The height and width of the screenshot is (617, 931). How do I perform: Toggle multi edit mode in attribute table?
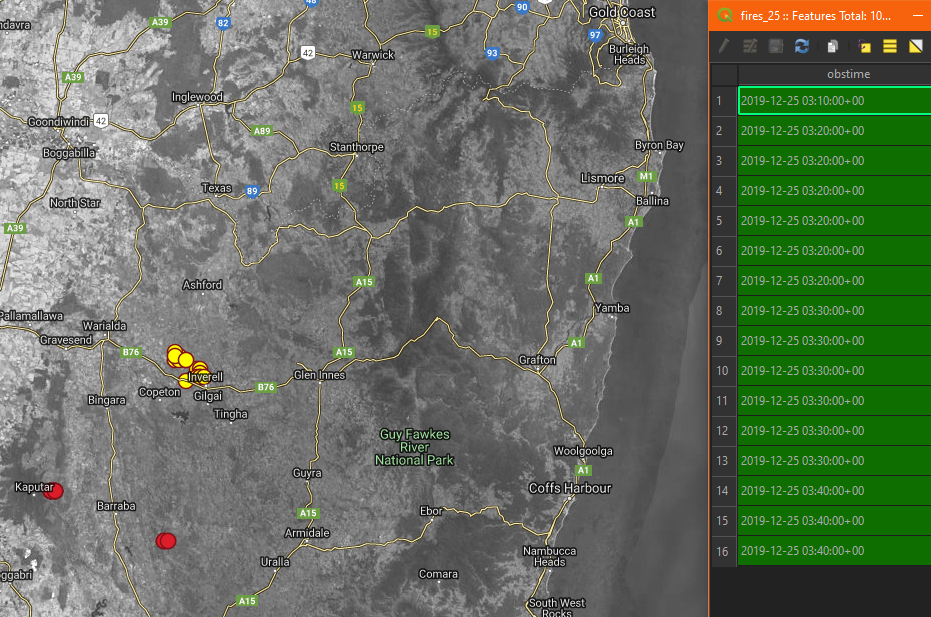coord(750,46)
